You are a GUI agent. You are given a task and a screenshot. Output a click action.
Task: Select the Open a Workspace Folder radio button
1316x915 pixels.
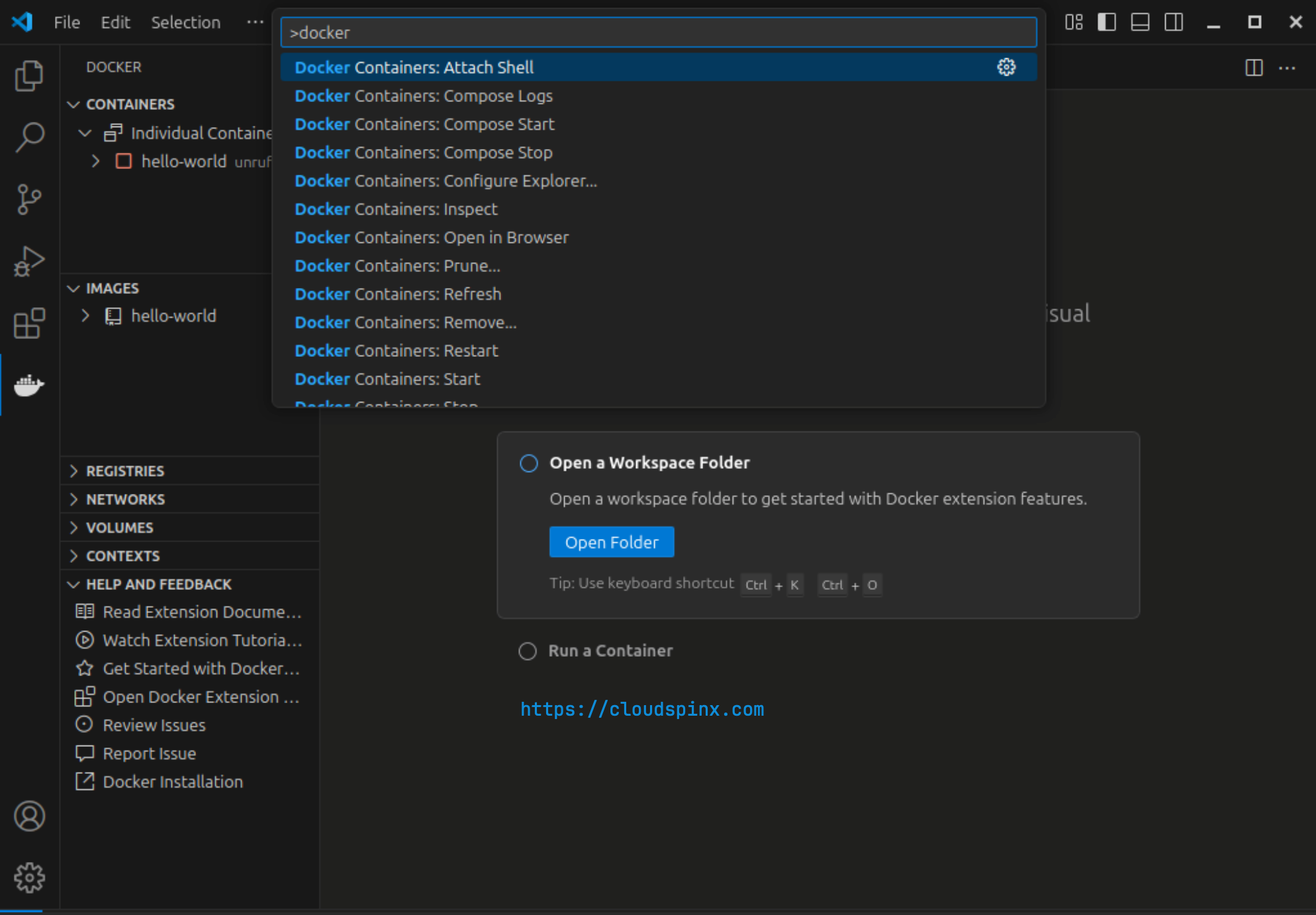point(528,463)
